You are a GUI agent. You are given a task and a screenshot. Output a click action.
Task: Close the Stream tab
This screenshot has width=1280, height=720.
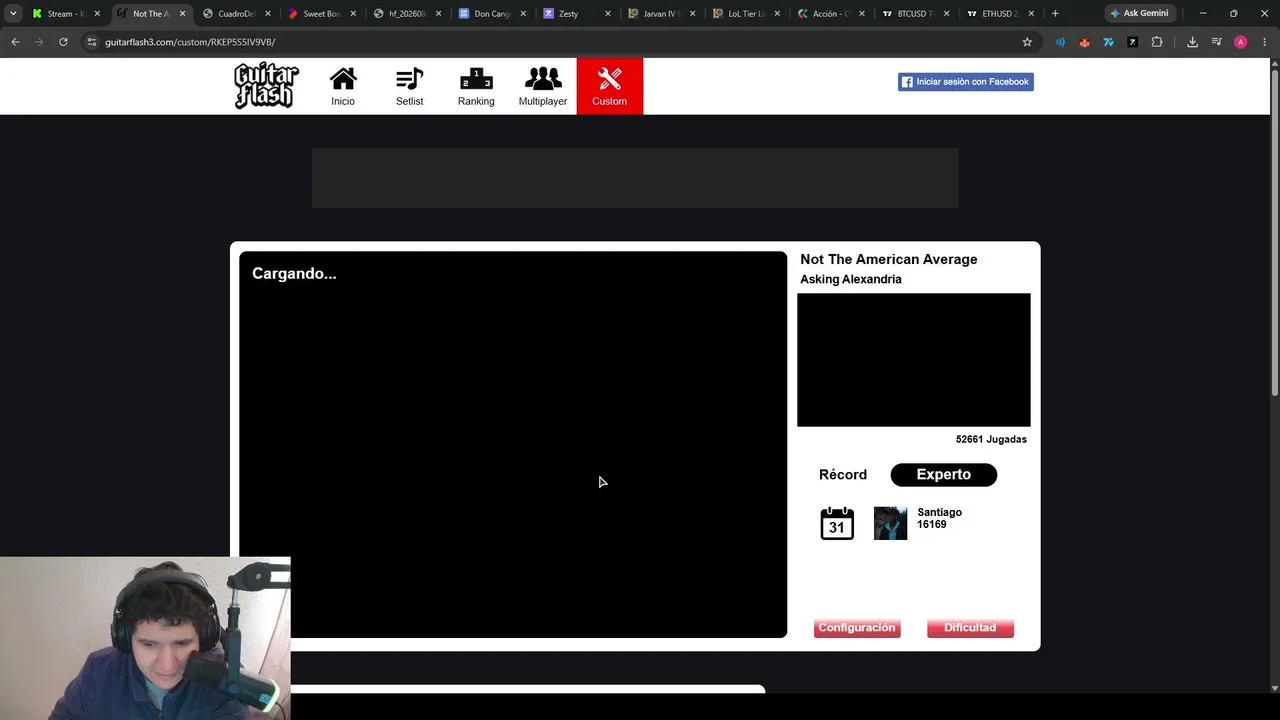97,14
